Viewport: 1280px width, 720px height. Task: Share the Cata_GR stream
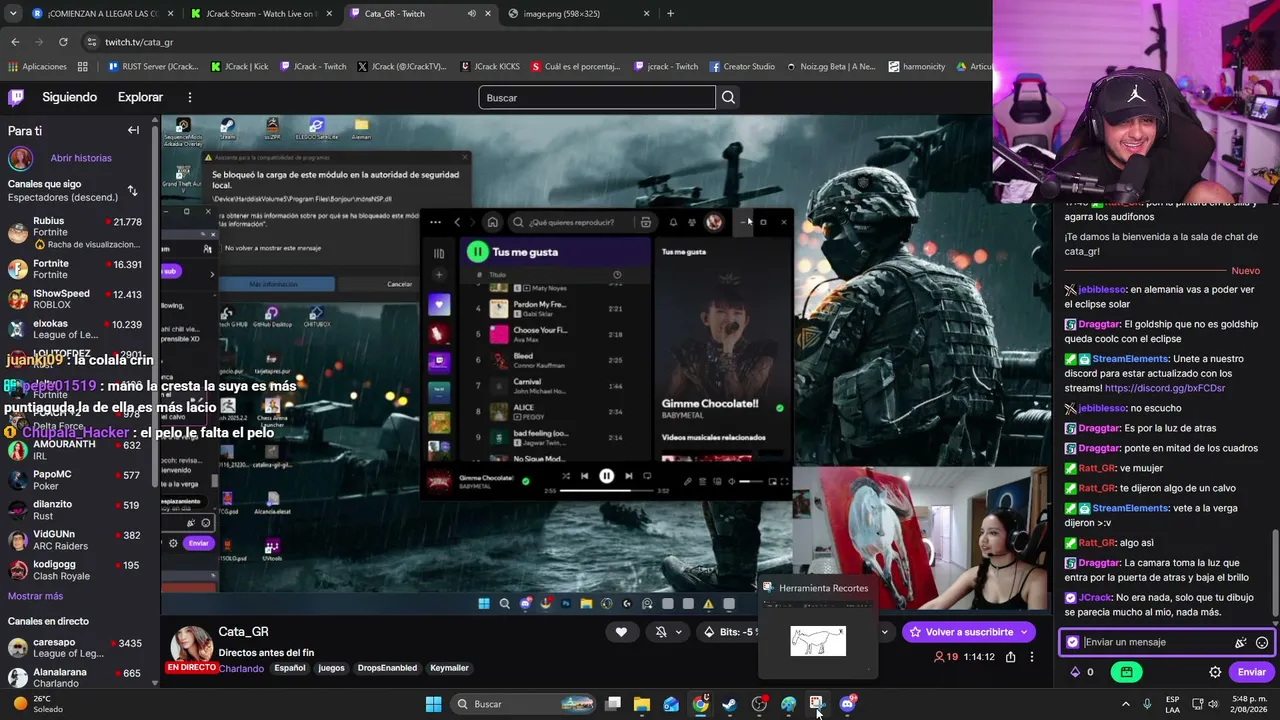pyautogui.click(x=1011, y=657)
